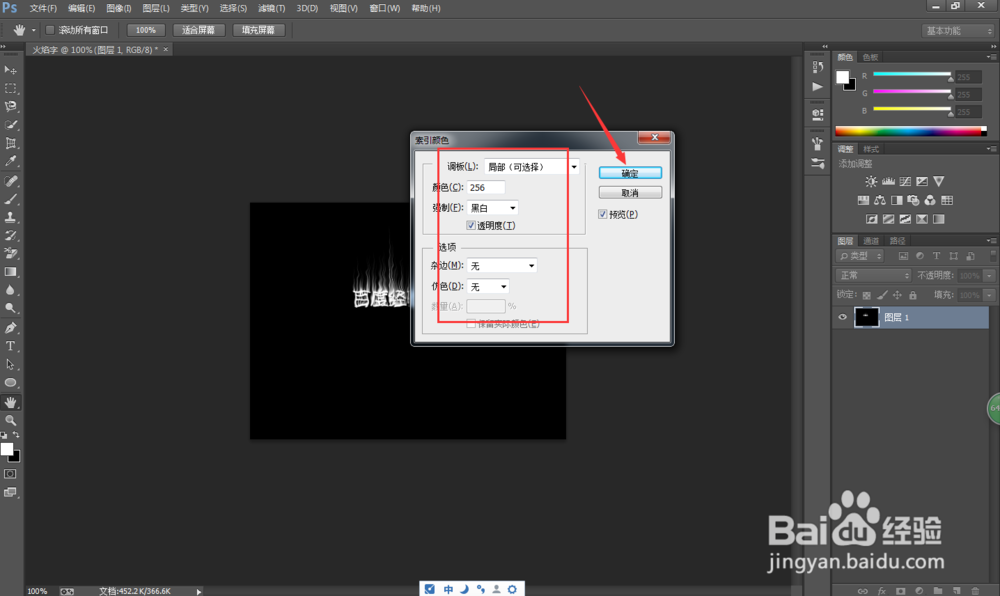
Task: Click the Fill Screen button
Action: pyautogui.click(x=258, y=30)
